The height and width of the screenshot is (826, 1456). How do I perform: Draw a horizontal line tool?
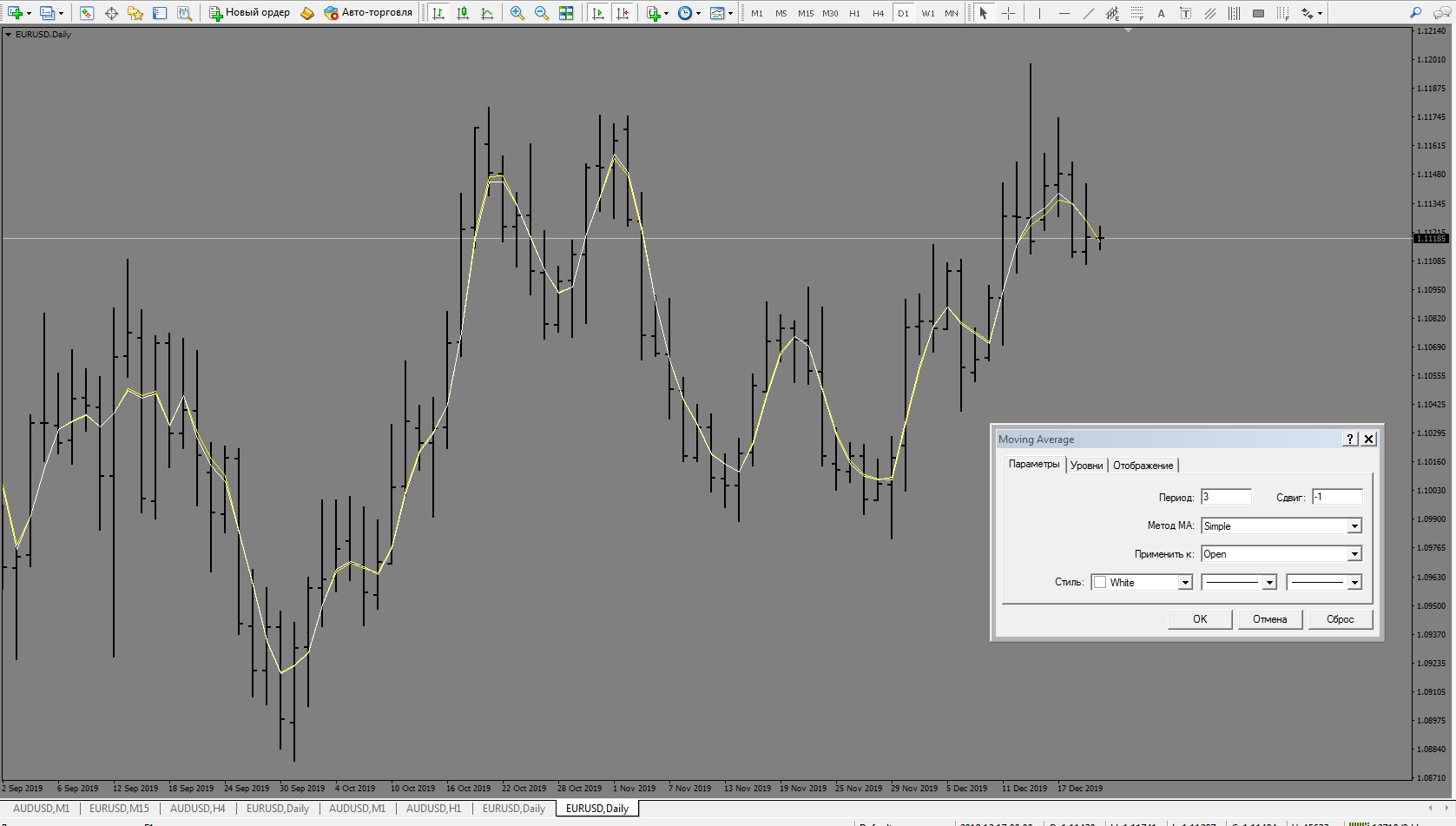point(1064,13)
